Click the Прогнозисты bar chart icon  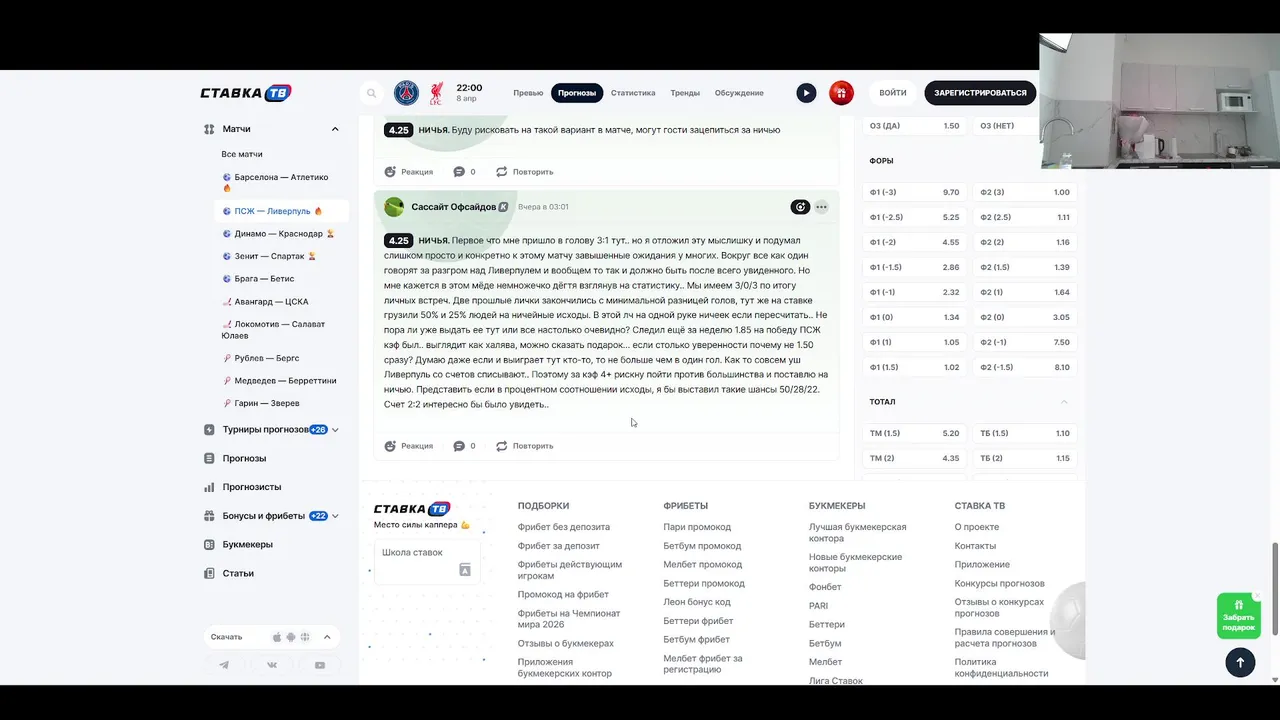(x=209, y=487)
